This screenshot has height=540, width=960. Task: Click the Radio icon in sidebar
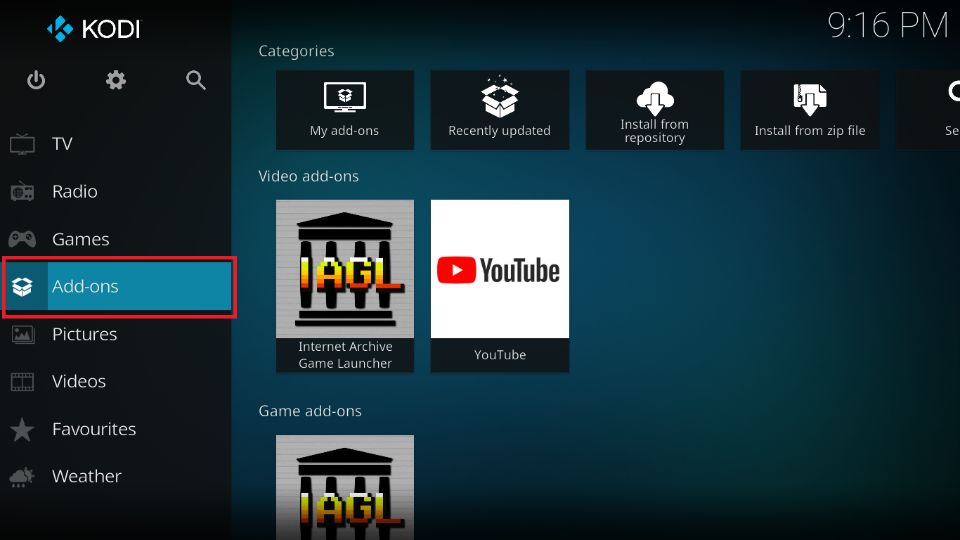pyautogui.click(x=23, y=192)
